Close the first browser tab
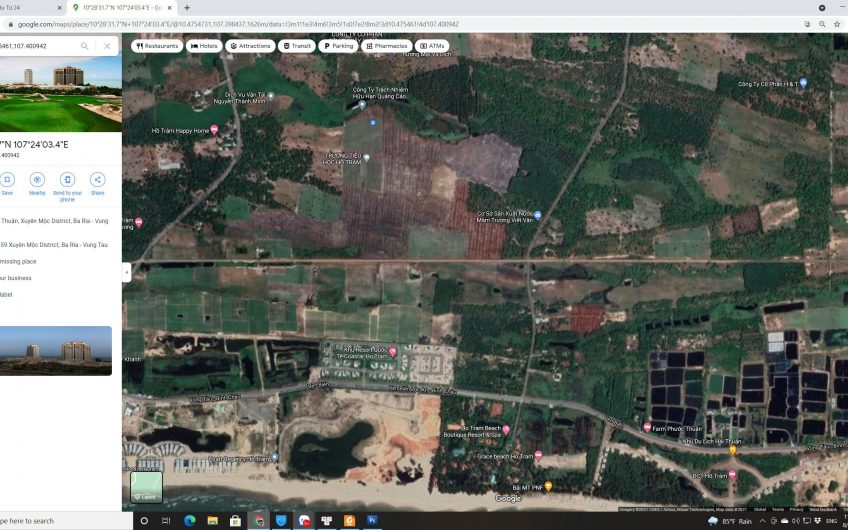Screen dimensions: 848x530 coord(59,8)
